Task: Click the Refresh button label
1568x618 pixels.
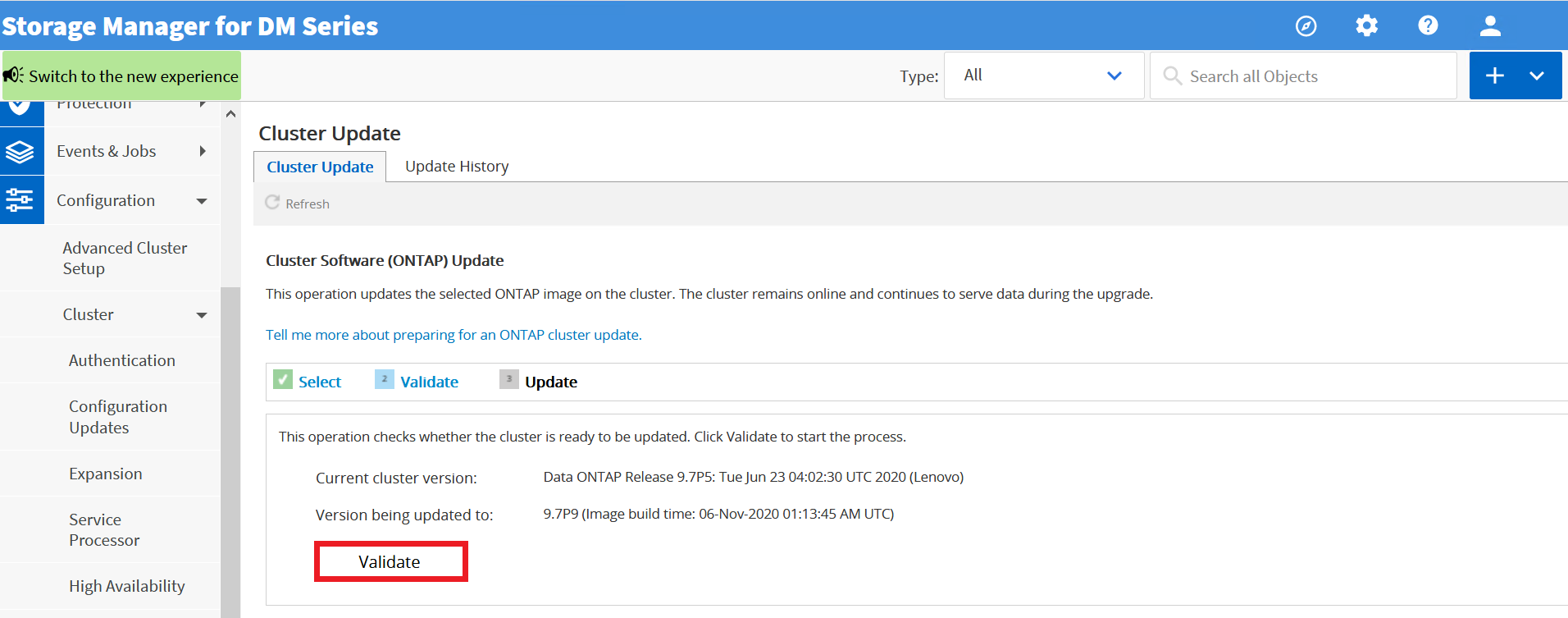Action: point(308,204)
